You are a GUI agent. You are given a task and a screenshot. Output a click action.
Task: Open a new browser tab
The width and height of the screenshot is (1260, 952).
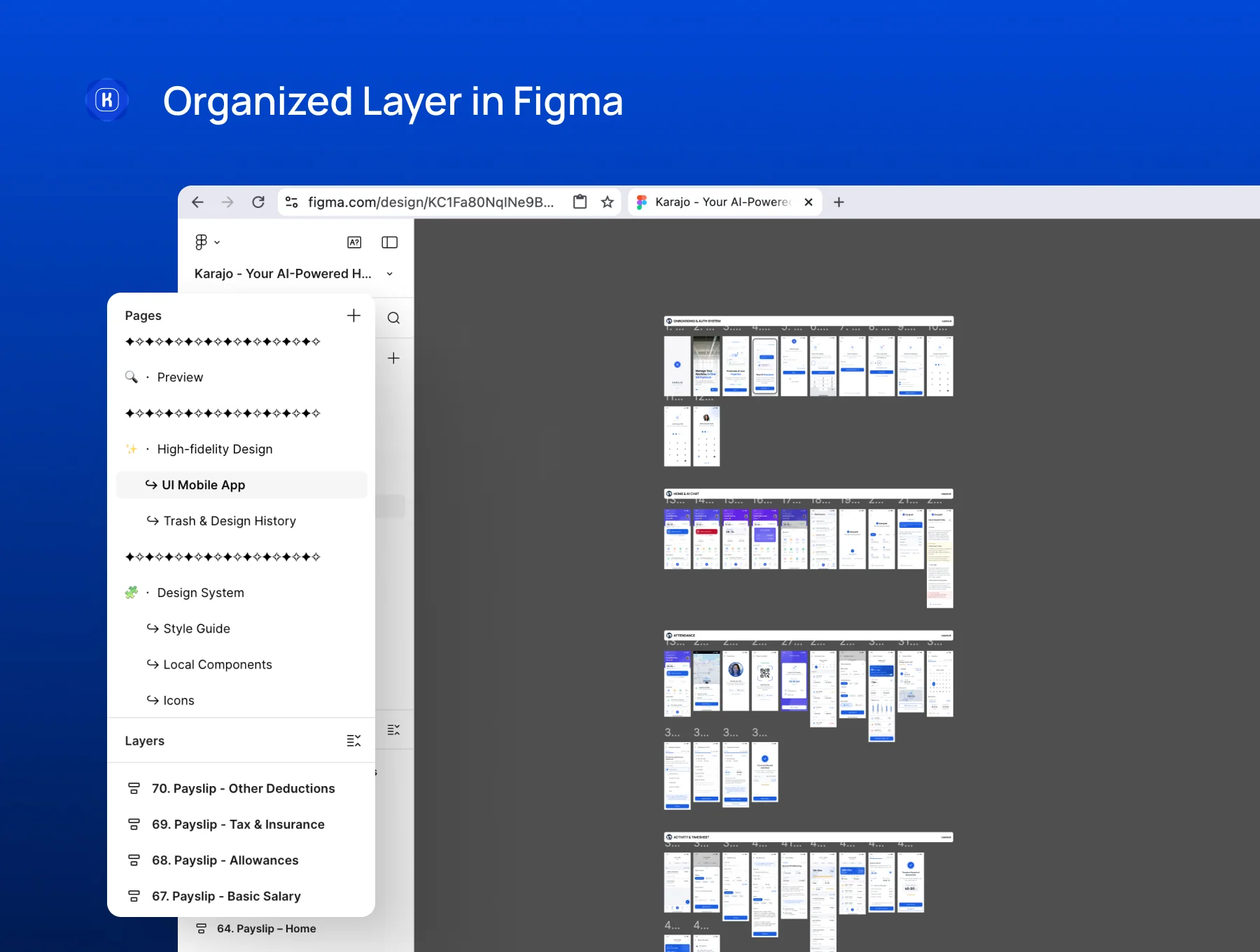[x=839, y=202]
